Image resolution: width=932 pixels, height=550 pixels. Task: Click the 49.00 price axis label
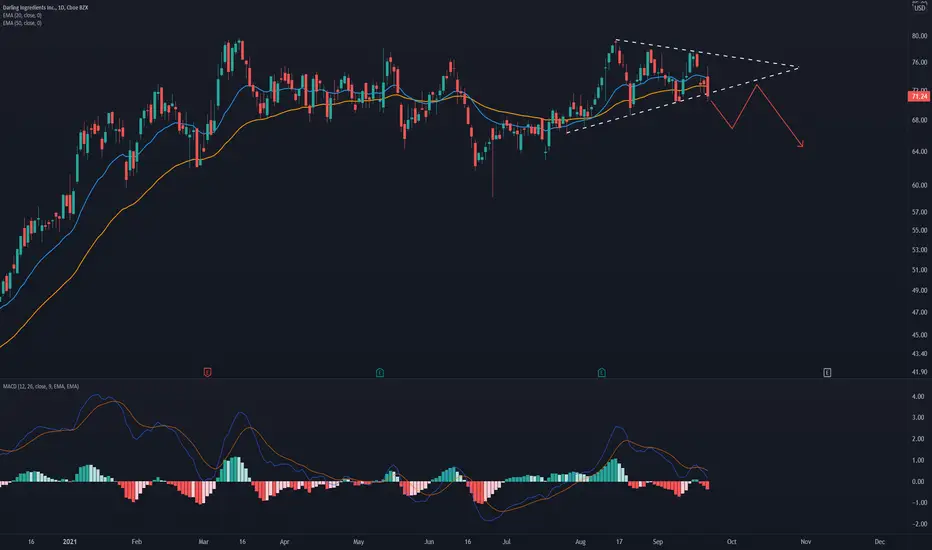(920, 291)
